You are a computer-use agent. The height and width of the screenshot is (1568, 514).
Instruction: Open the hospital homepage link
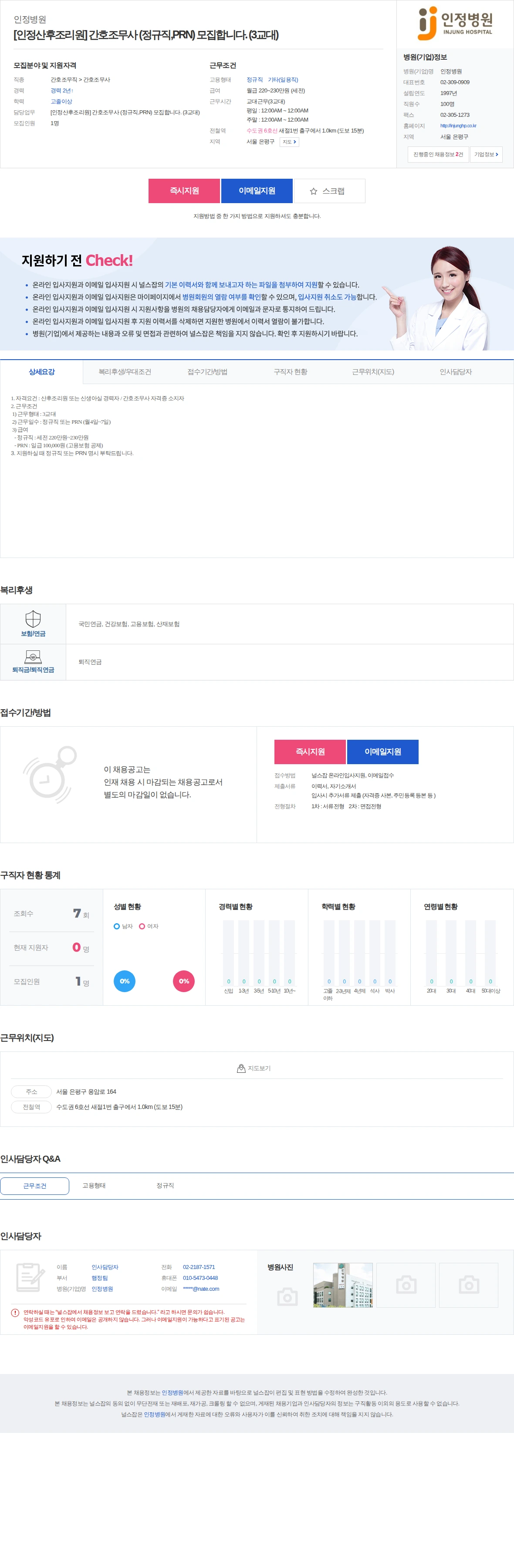(458, 126)
